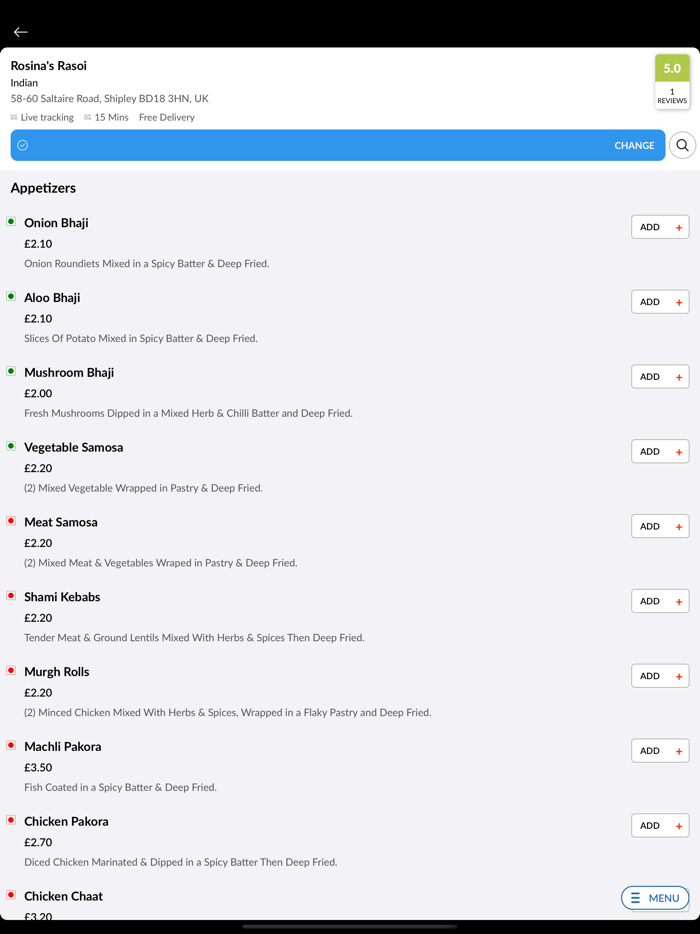Image resolution: width=700 pixels, height=934 pixels.
Task: Add Machli Pakora to the order
Action: coord(659,751)
